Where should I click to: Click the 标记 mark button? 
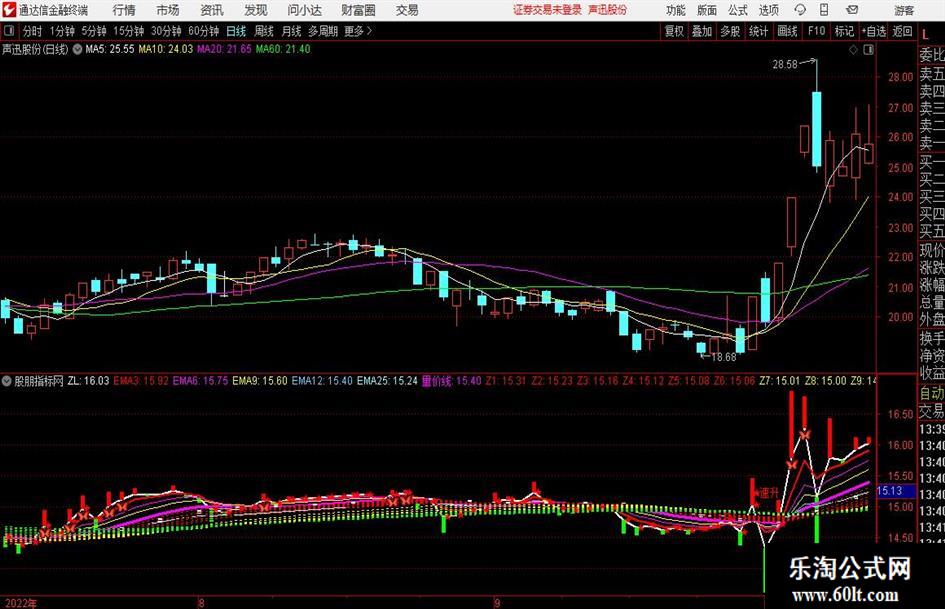click(844, 31)
